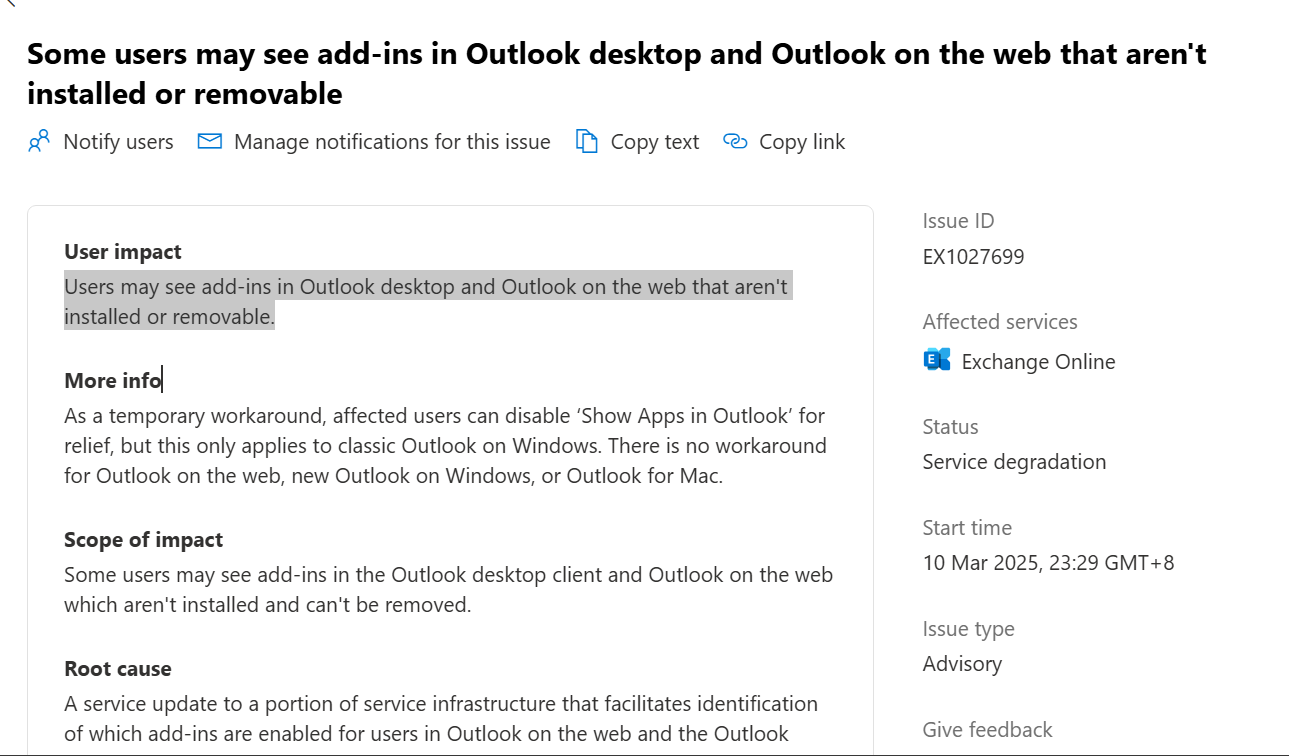This screenshot has height=756, width=1289.
Task: Click the Issue ID label
Action: pos(959,221)
